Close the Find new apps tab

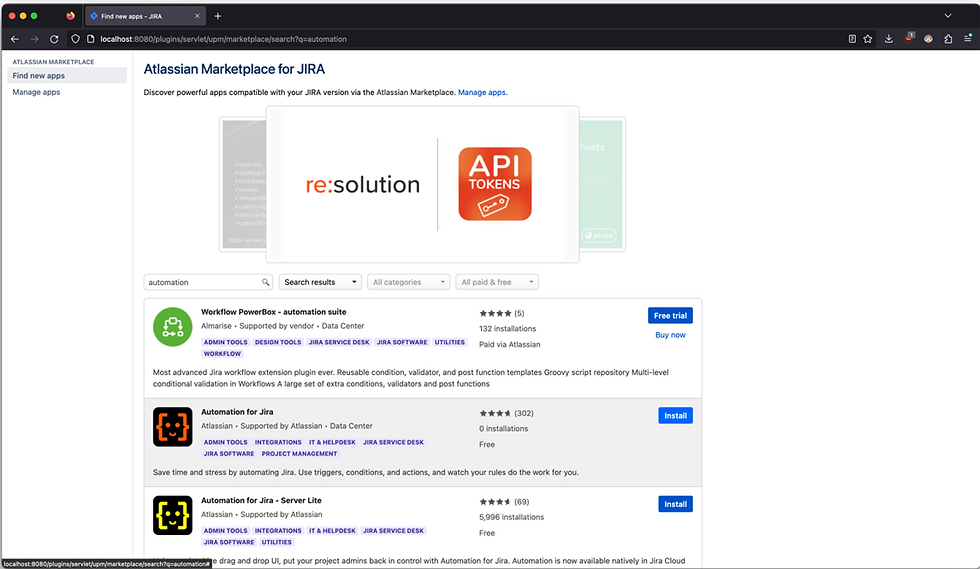pyautogui.click(x=197, y=16)
